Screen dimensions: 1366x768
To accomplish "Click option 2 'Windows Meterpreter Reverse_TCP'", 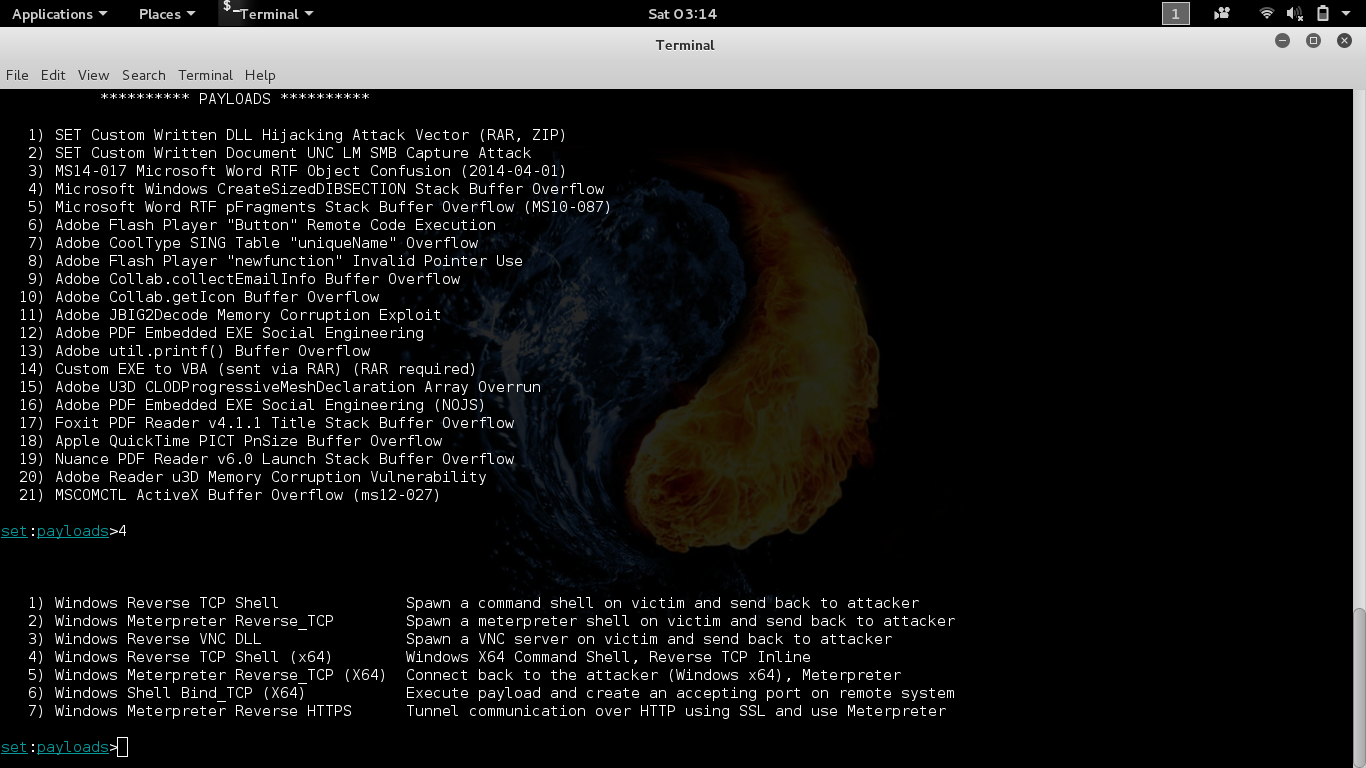I will coord(194,621).
